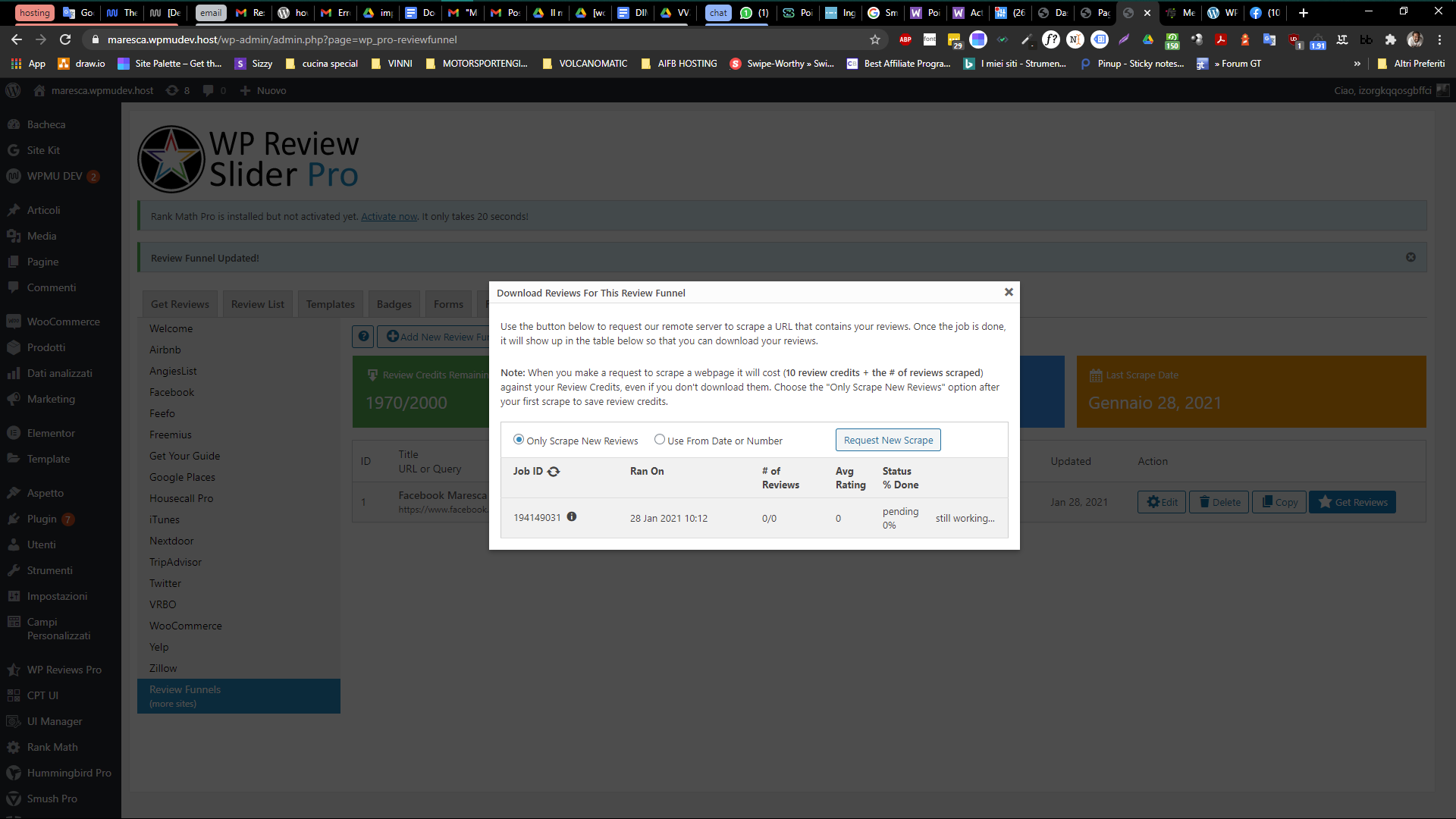The image size is (1456, 819).
Task: Open VINNI bookmarks folder
Action: pyautogui.click(x=392, y=64)
